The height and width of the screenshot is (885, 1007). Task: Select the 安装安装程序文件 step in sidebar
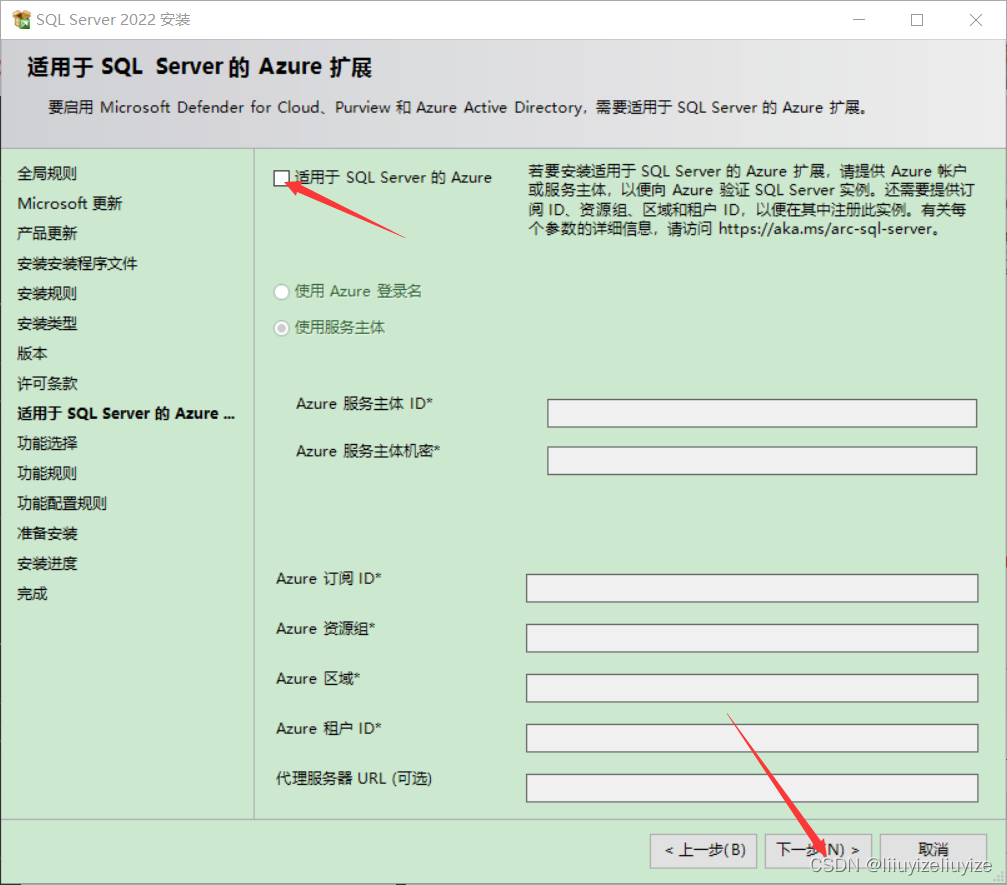pos(77,263)
